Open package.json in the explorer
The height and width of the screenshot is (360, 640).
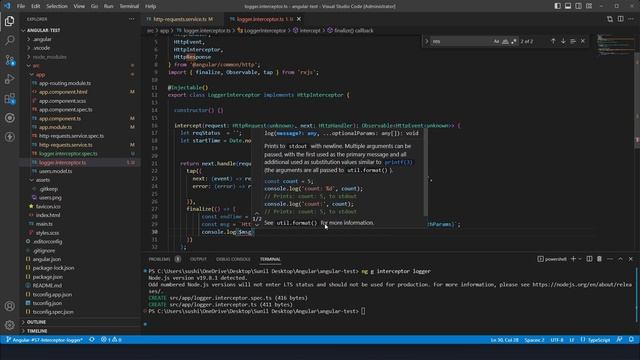48,277
